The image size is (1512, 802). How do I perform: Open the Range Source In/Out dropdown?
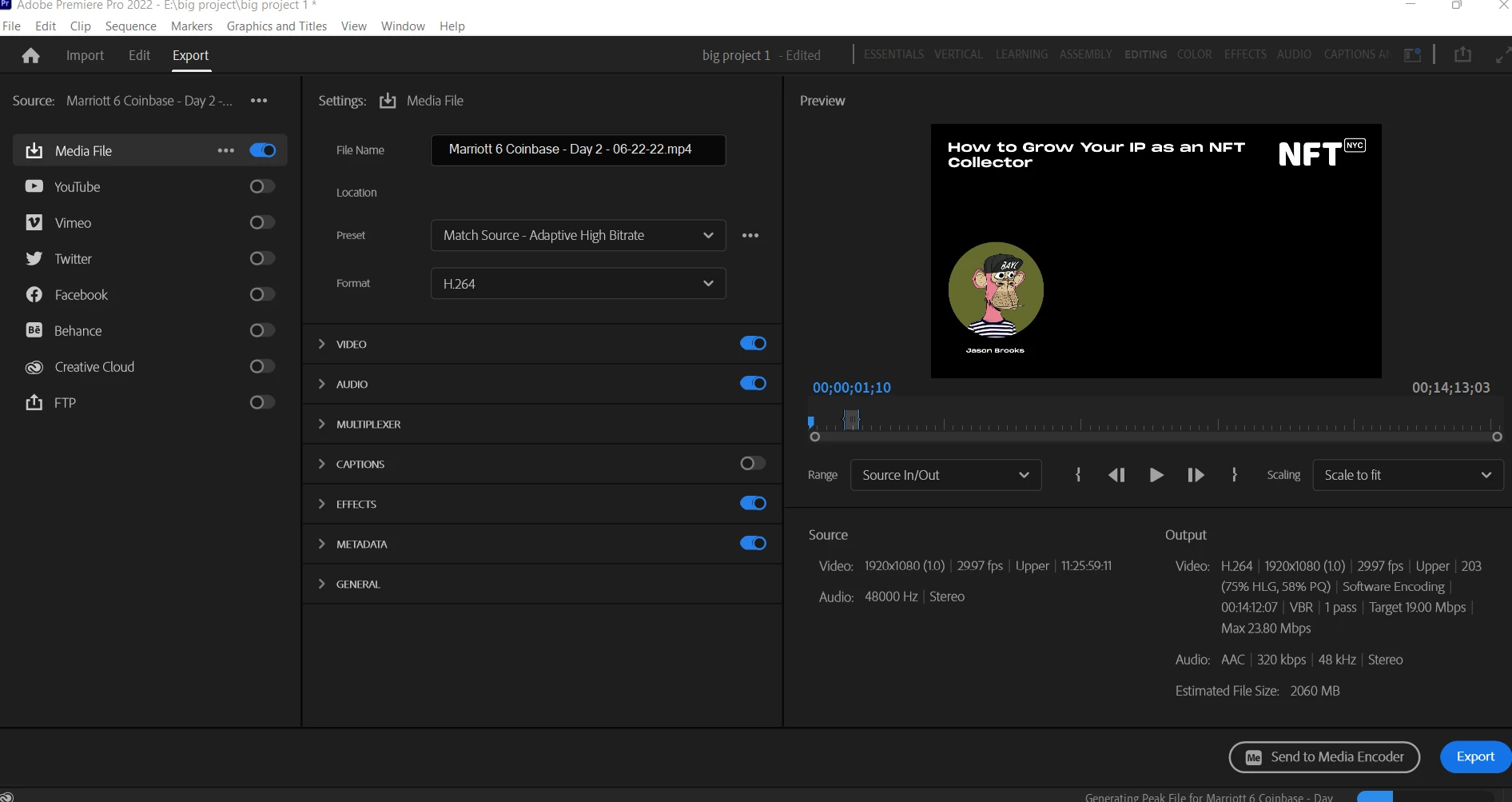(x=945, y=475)
